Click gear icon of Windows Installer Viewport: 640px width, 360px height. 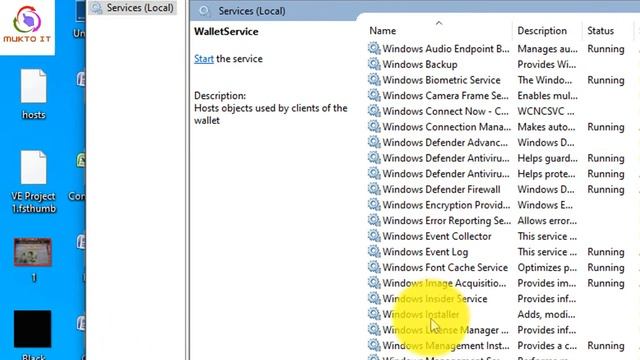pos(374,314)
